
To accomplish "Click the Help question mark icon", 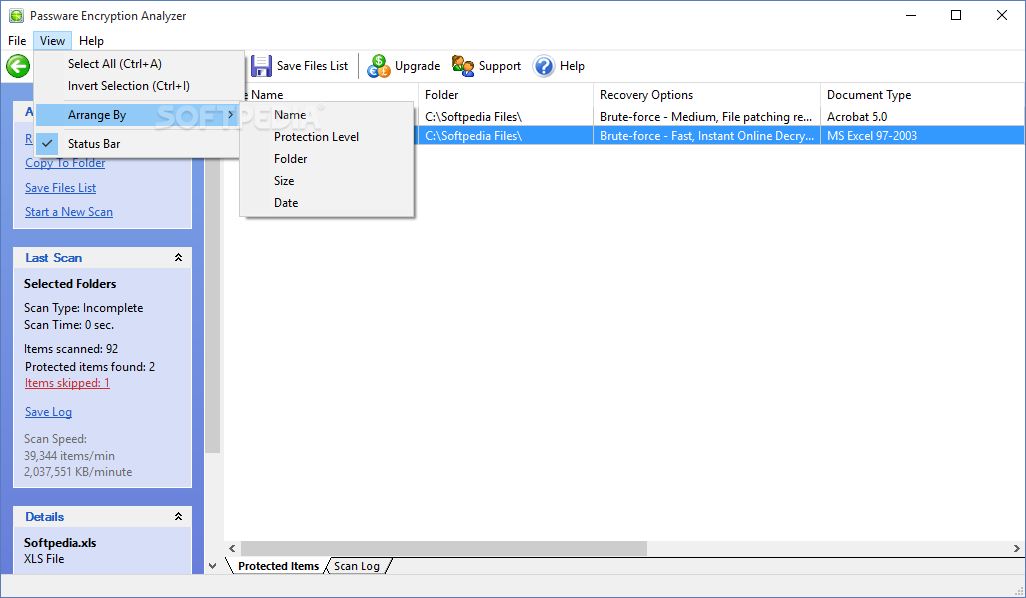I will click(543, 66).
